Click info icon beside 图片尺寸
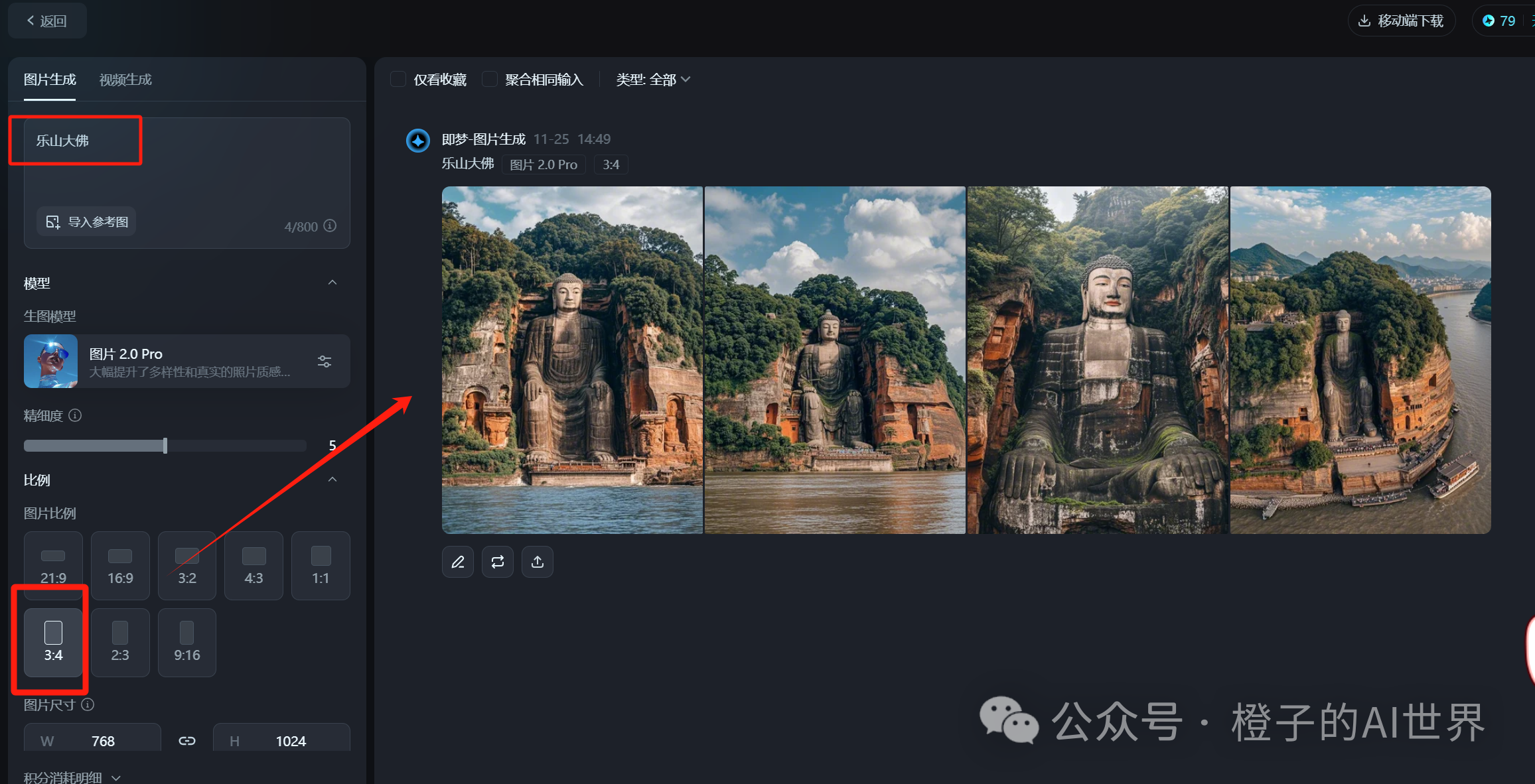 coord(88,704)
